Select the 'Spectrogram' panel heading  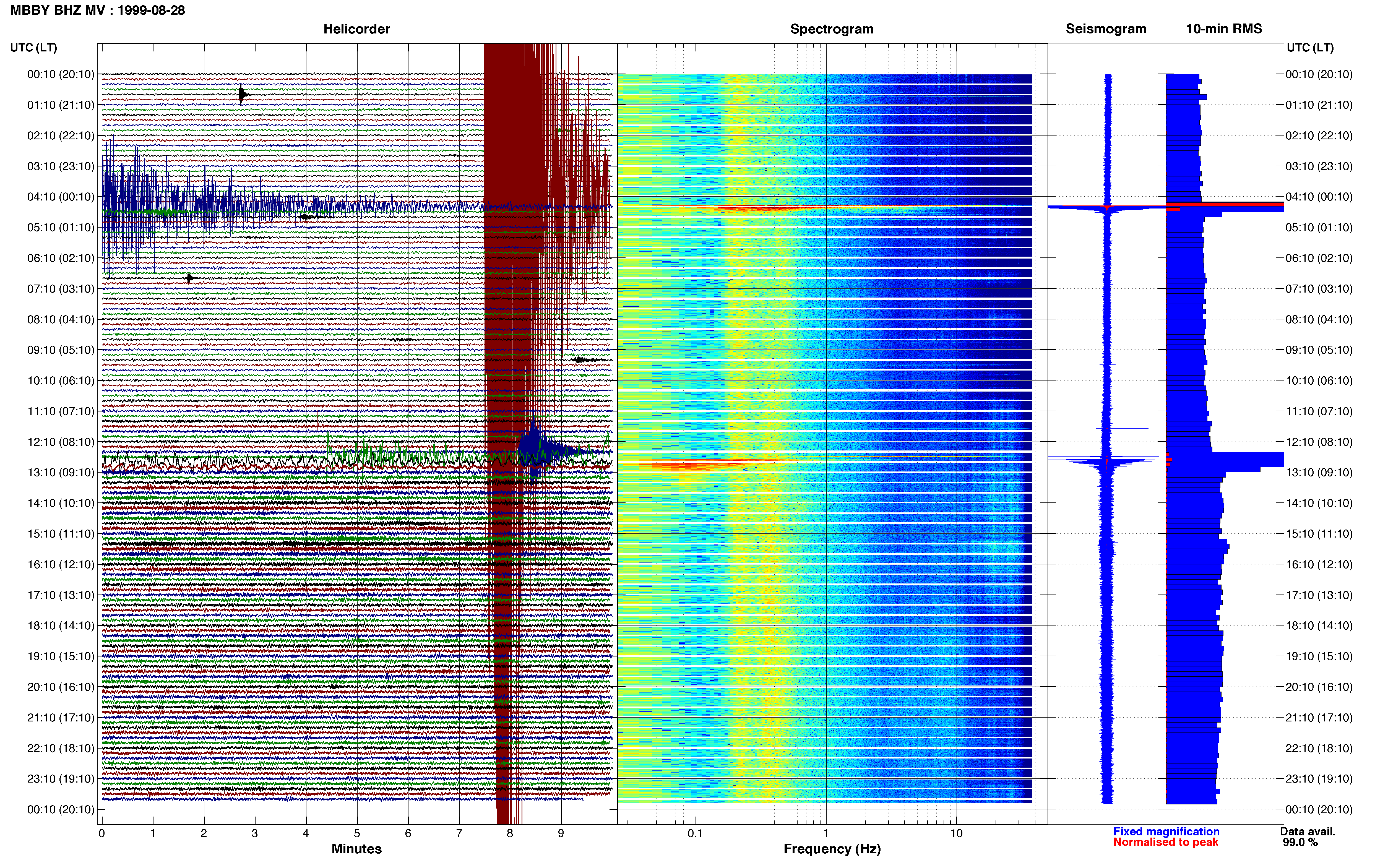(832, 29)
